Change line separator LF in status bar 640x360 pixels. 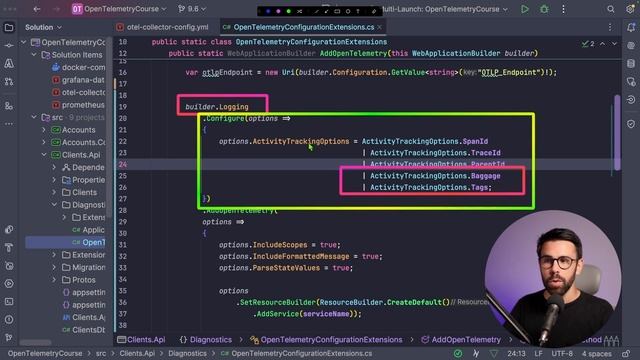click(538, 353)
